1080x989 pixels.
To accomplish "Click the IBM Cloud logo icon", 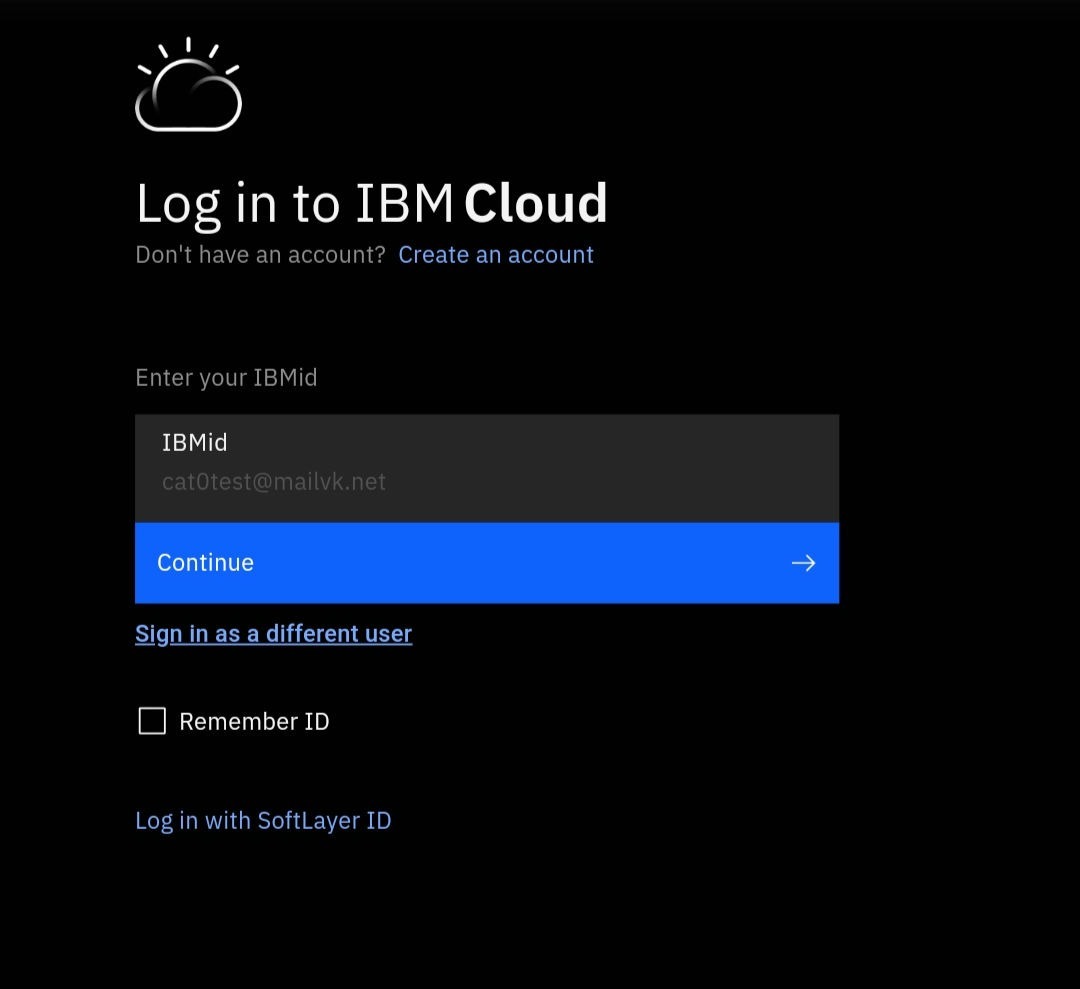I will [x=188, y=96].
